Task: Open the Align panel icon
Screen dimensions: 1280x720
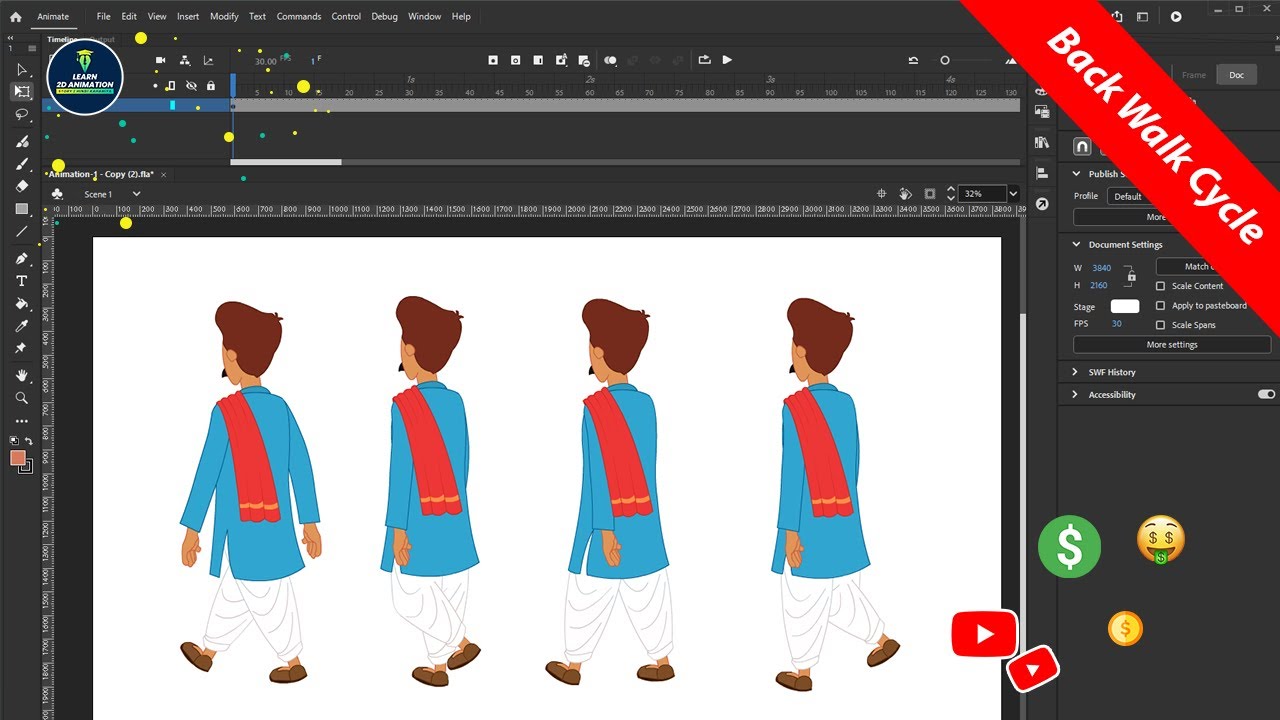Action: point(1042,173)
